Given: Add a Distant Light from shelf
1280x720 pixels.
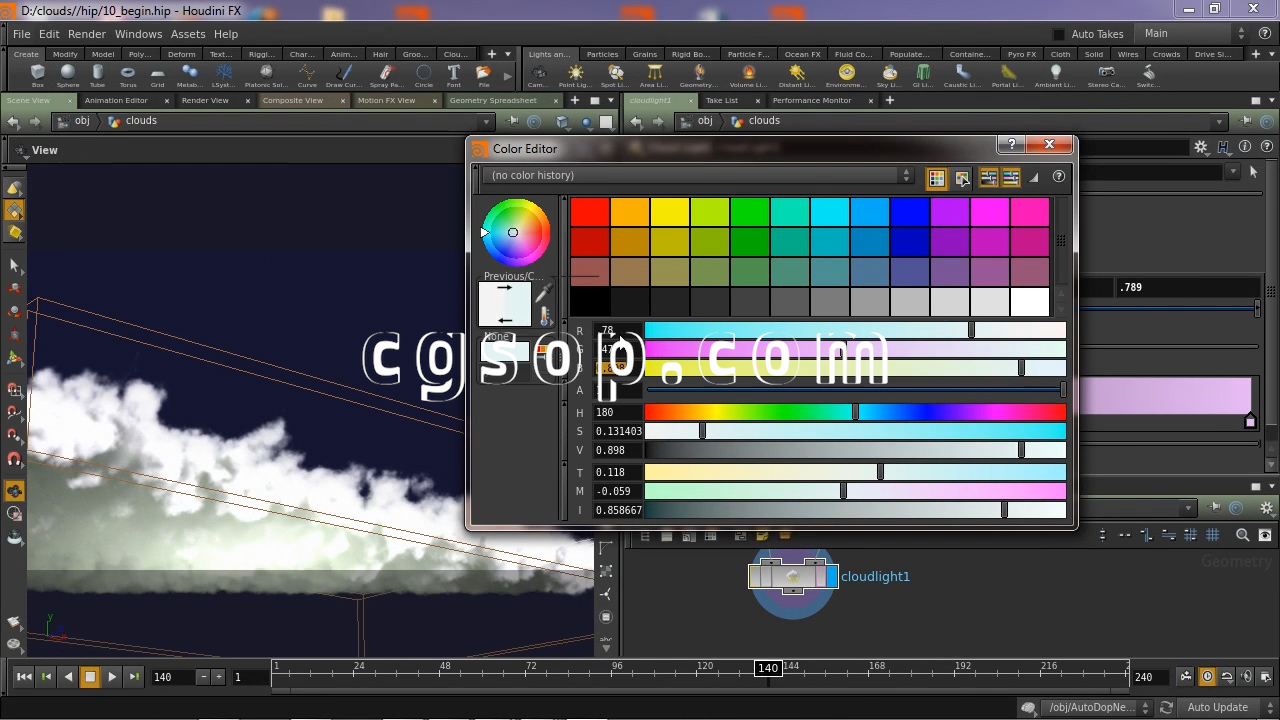Looking at the screenshot, I should point(797,76).
